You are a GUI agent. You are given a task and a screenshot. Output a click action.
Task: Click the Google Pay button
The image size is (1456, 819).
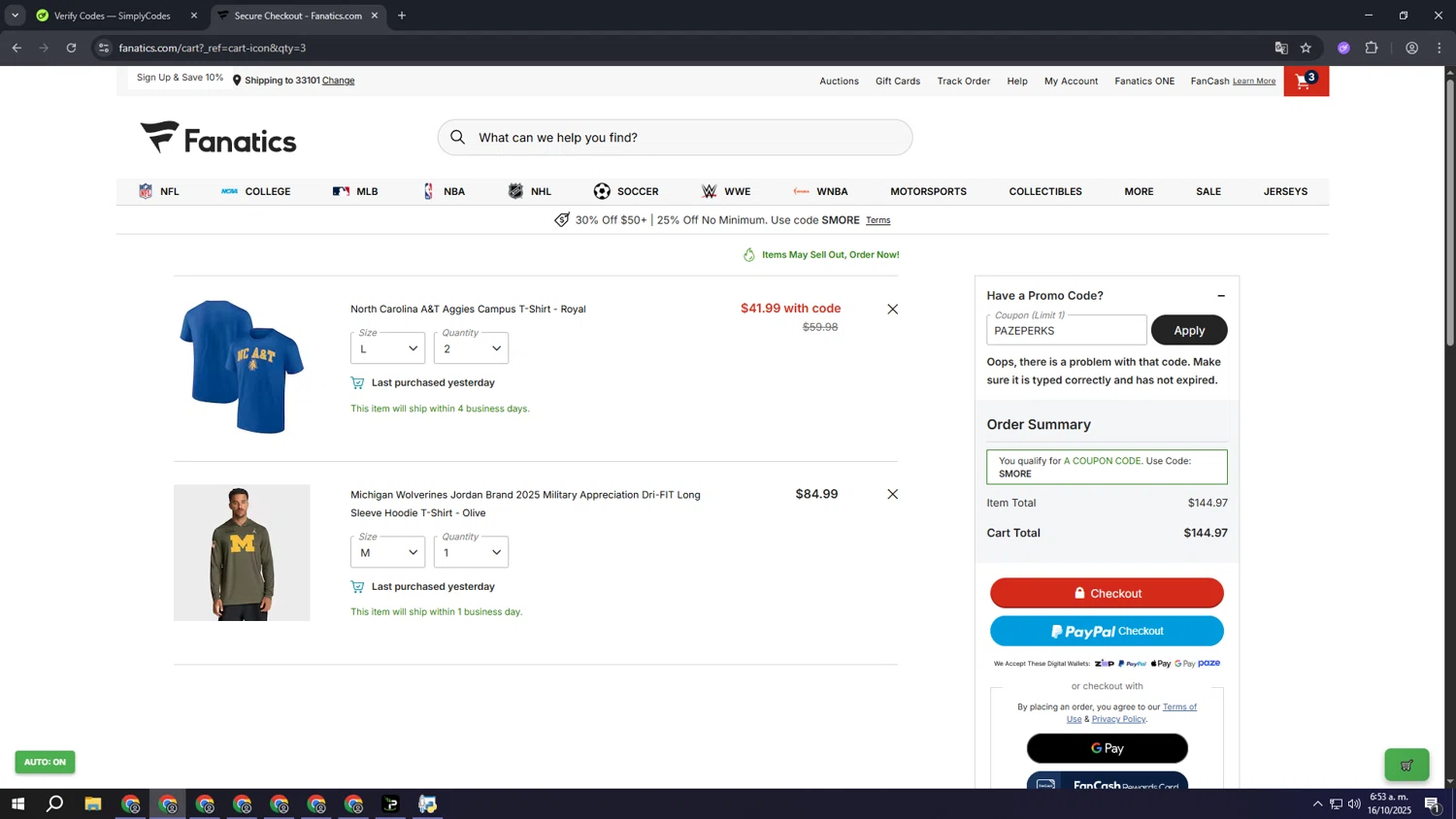(x=1107, y=748)
